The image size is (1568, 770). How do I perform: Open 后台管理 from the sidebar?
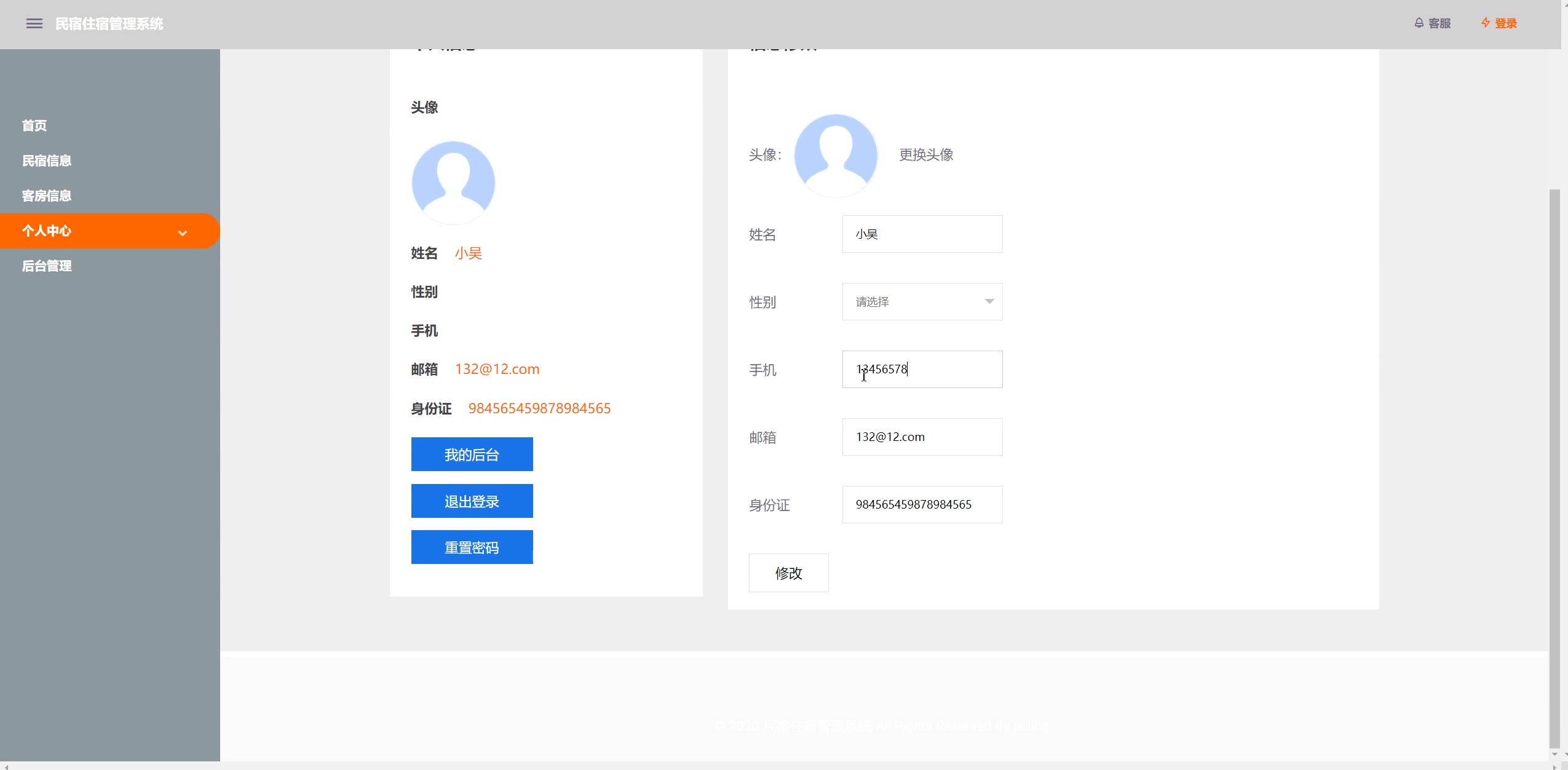tap(47, 266)
